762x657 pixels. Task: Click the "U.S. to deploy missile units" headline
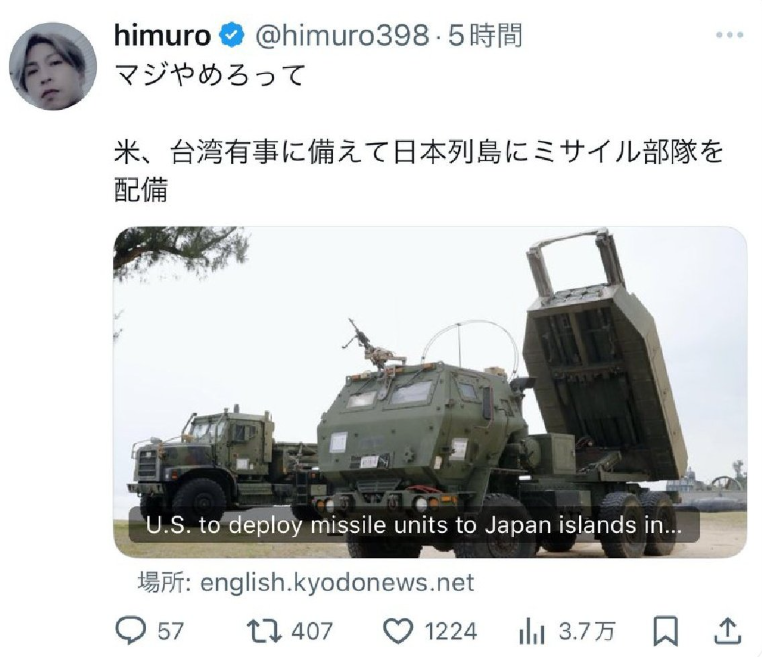pos(414,525)
